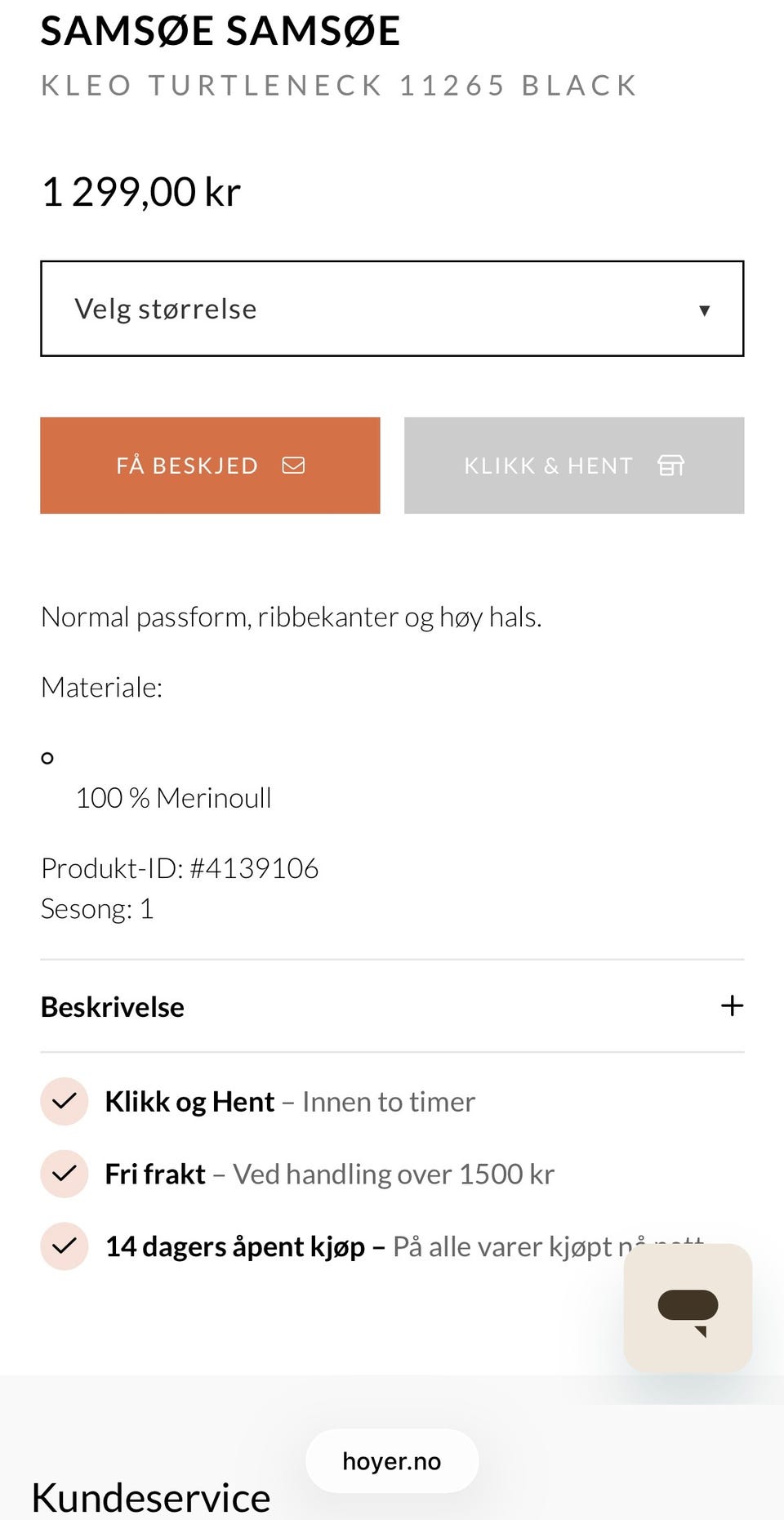This screenshot has height=1520, width=784.
Task: Click the checkmark beside 14 dagers åpent kjøp
Action: [x=64, y=1246]
